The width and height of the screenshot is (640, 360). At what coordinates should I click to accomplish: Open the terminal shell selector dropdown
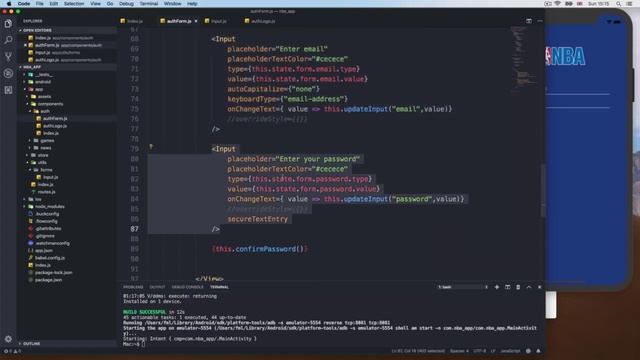[462, 287]
